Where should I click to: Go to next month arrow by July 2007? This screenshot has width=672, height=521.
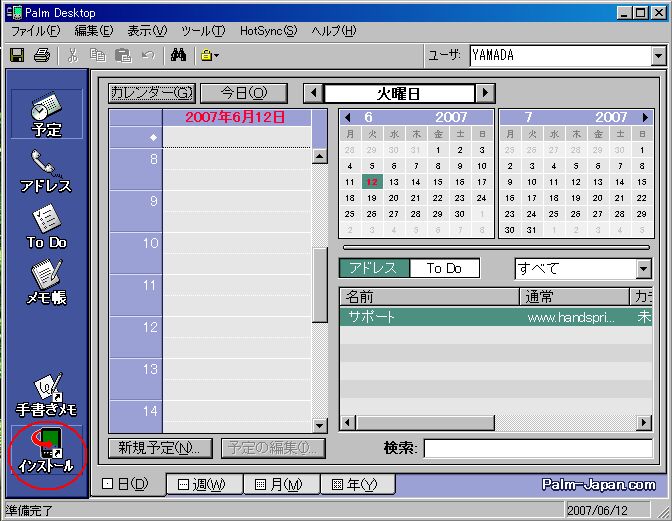point(645,117)
